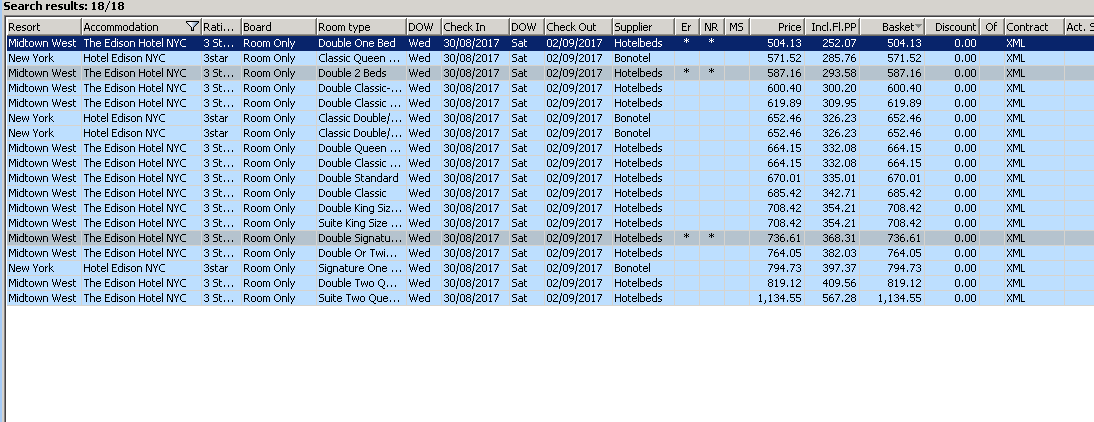Select the Double 2 Beds room cell
Viewport: 1094px width, 422px height.
(x=361, y=73)
